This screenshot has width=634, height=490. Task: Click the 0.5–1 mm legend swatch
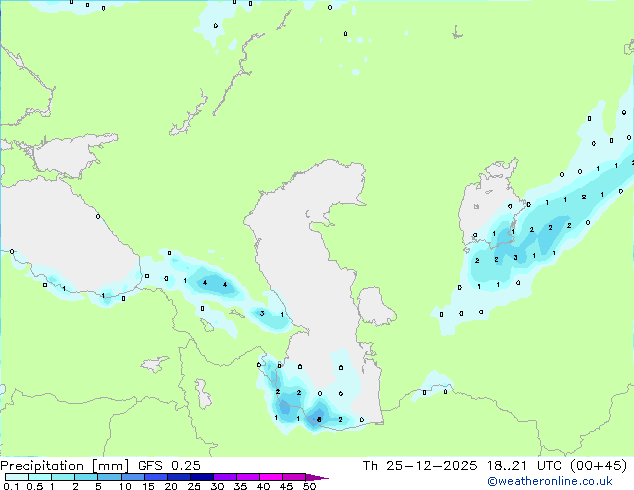tap(40, 477)
